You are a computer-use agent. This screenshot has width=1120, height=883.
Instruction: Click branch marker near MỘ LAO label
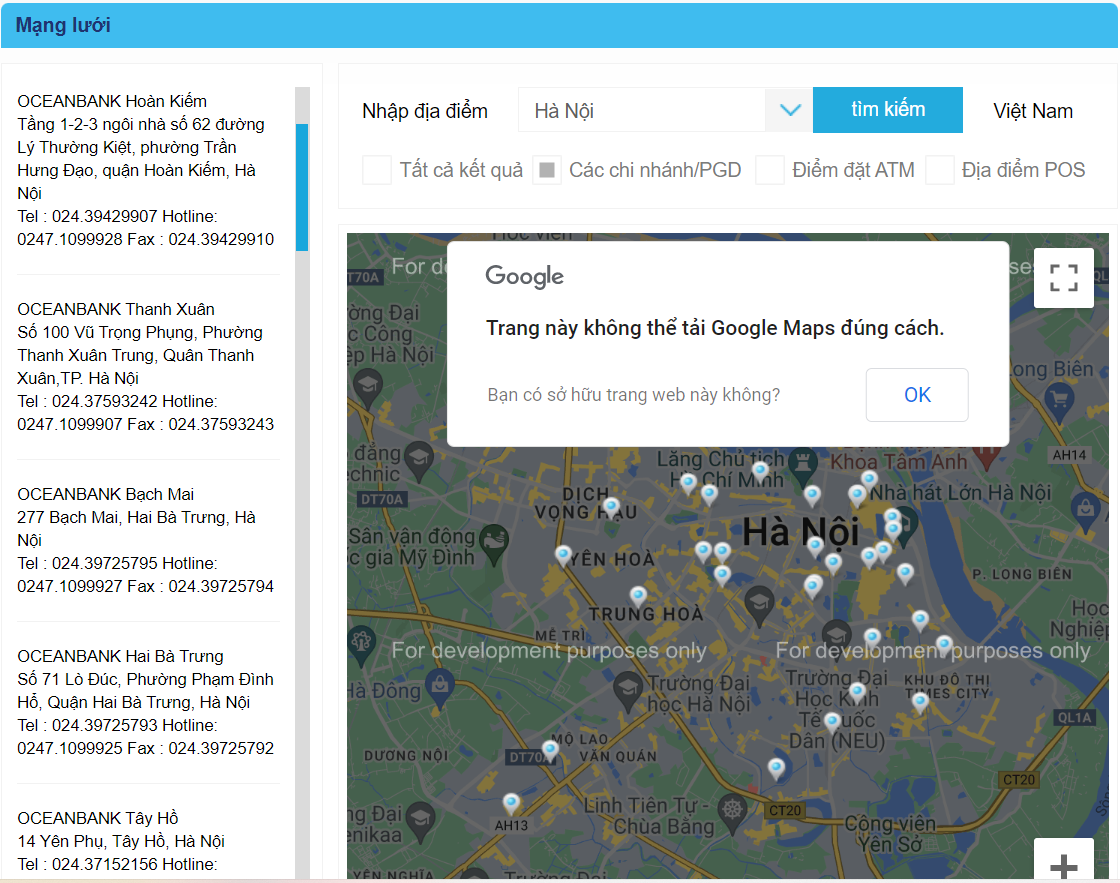click(549, 750)
